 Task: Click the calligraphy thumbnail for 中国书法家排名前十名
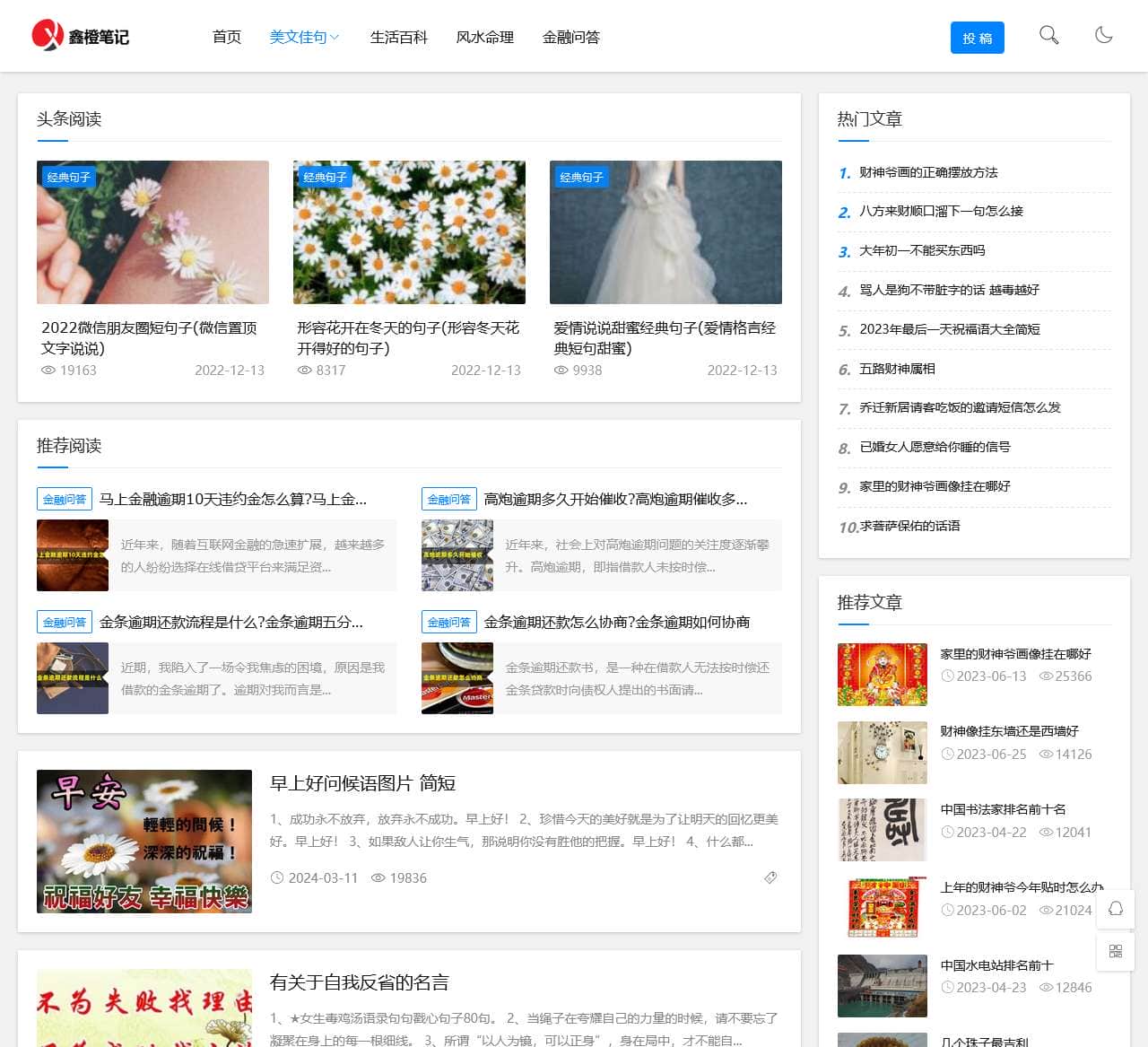click(883, 830)
